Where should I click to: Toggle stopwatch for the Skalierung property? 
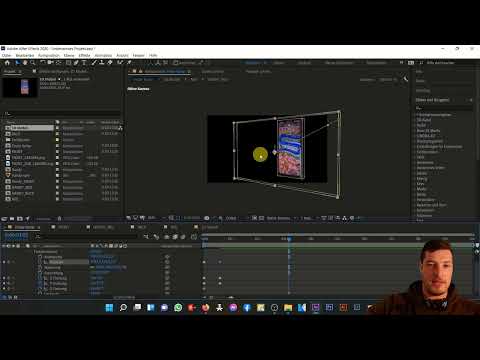pyautogui.click(x=40, y=267)
